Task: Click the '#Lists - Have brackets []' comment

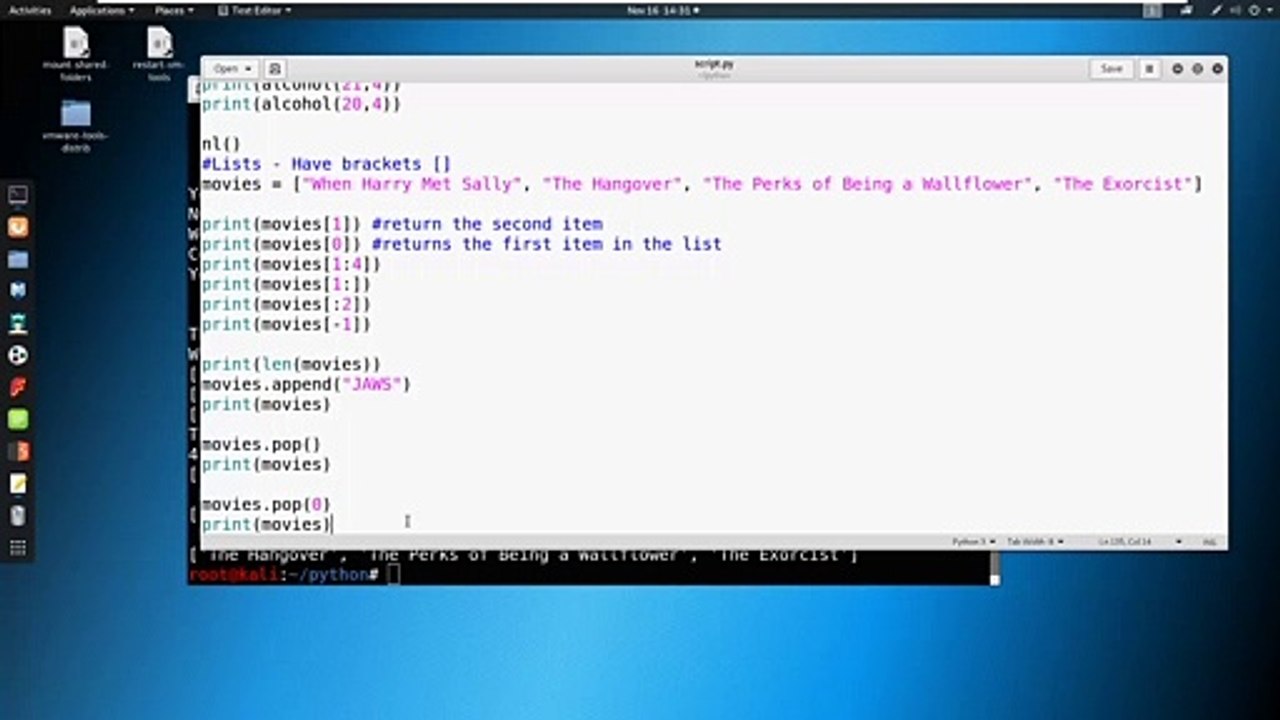Action: pyautogui.click(x=326, y=164)
